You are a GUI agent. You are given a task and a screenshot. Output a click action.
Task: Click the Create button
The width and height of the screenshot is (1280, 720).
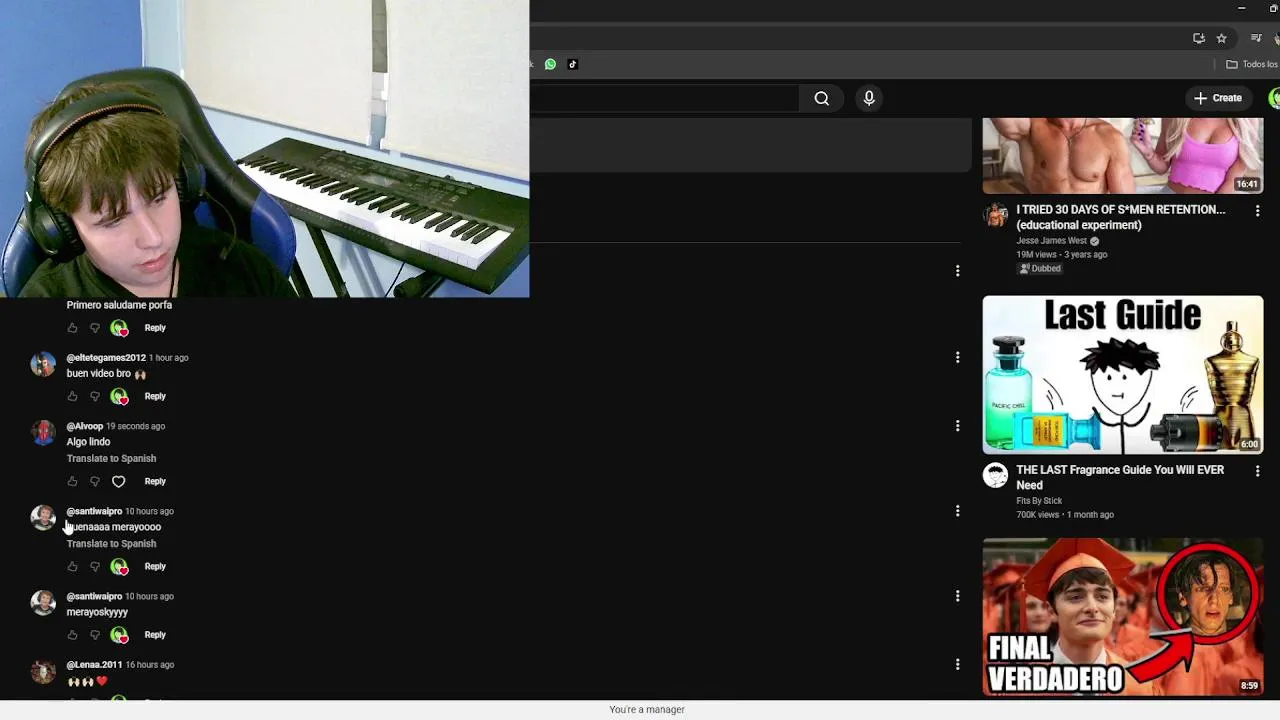click(x=1217, y=98)
